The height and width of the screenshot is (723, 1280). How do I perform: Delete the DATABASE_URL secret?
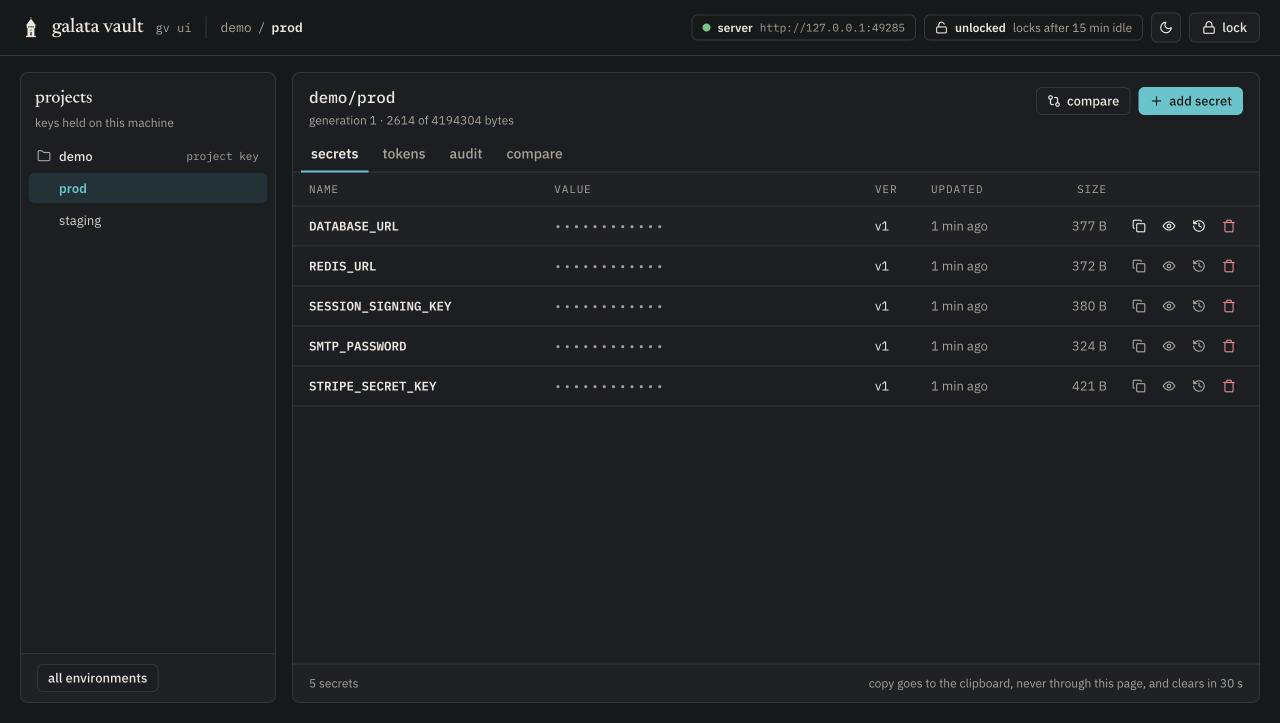coord(1229,226)
